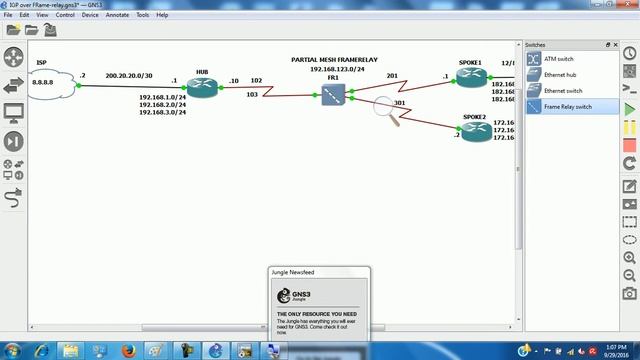Open the Device menu

(90, 15)
